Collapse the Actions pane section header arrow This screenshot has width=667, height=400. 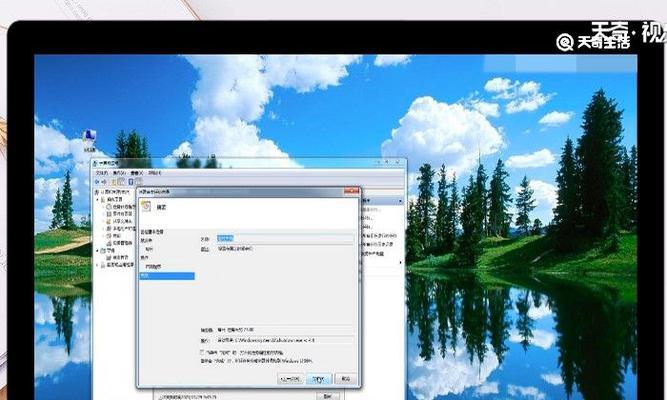point(400,201)
